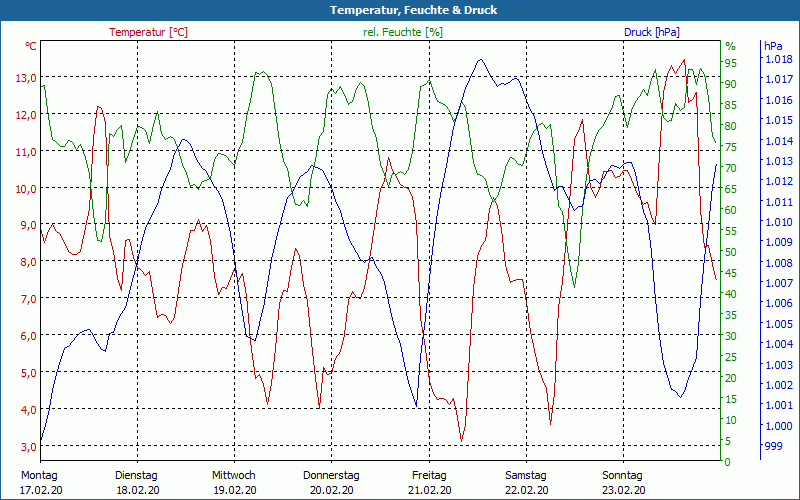Click the 1.001 pressure axis value
The height and width of the screenshot is (500, 800).
[x=779, y=405]
